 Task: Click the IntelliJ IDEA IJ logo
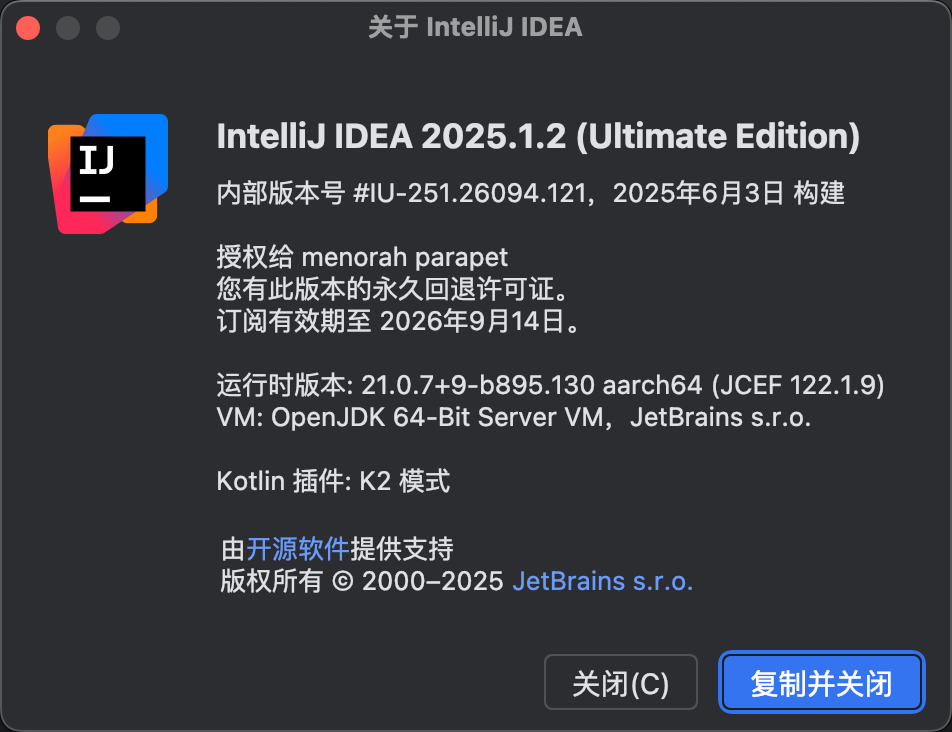coord(108,174)
